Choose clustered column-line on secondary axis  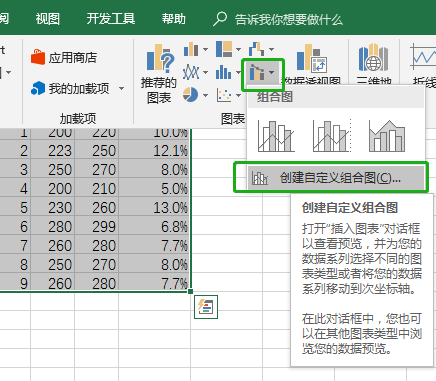click(x=332, y=136)
